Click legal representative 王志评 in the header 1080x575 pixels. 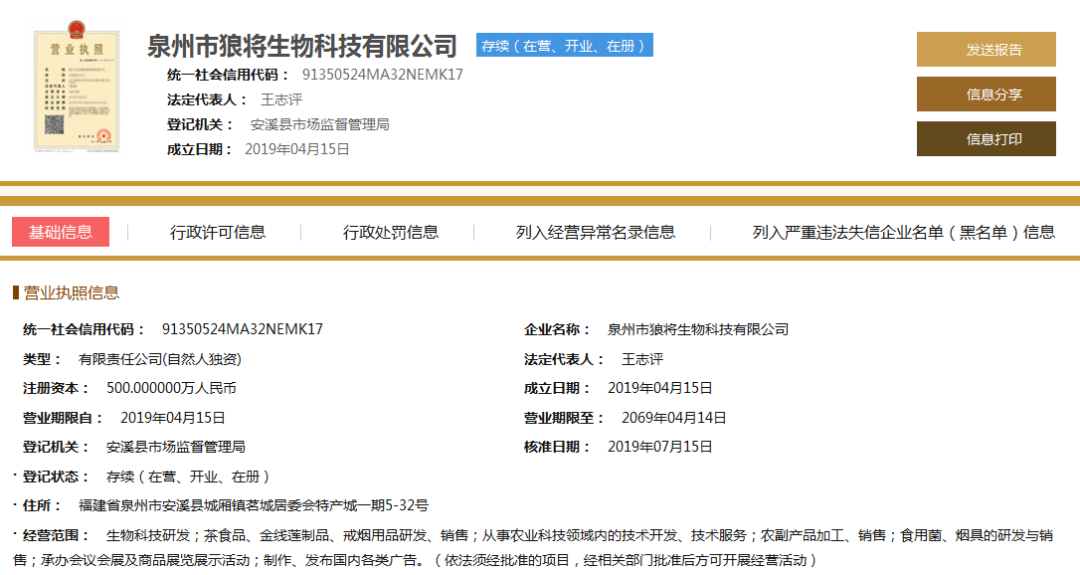[281, 99]
